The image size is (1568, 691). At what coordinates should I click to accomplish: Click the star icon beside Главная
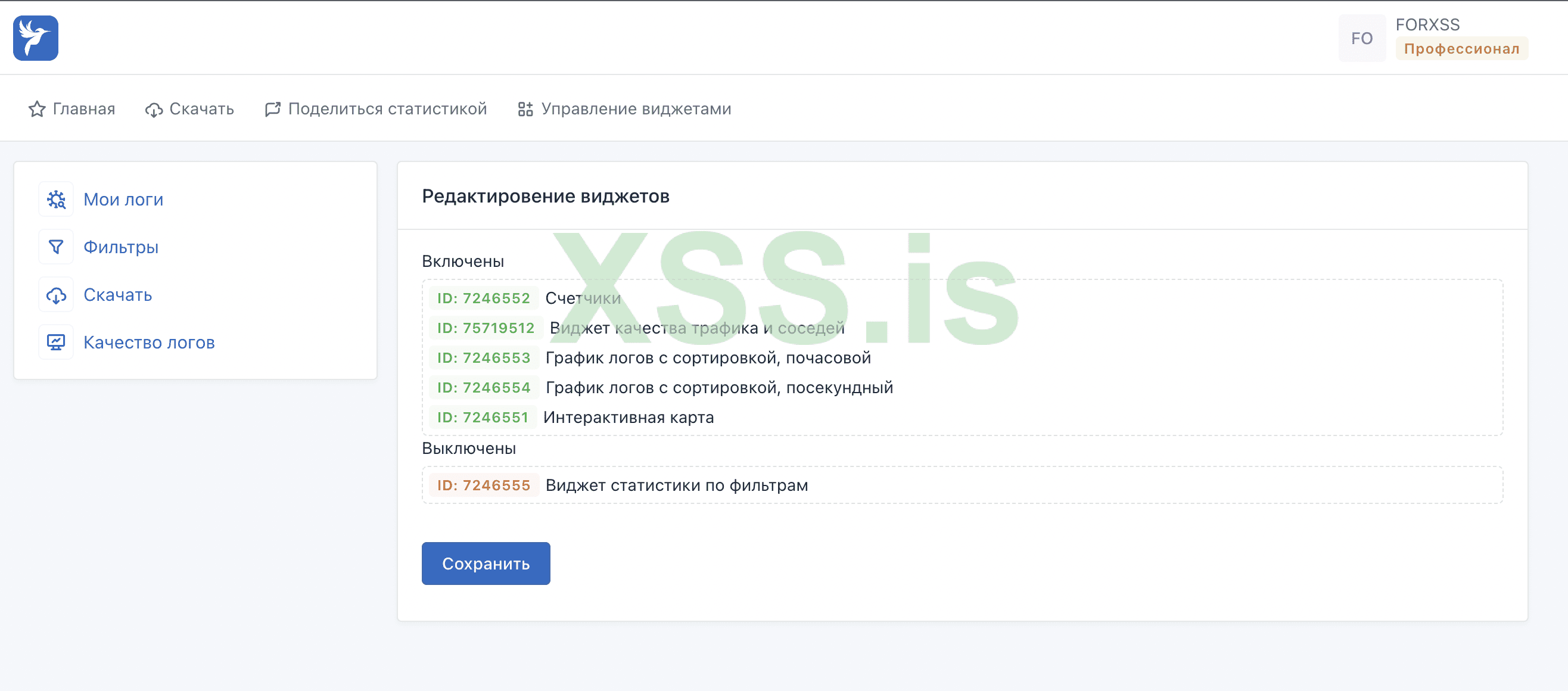pos(37,109)
